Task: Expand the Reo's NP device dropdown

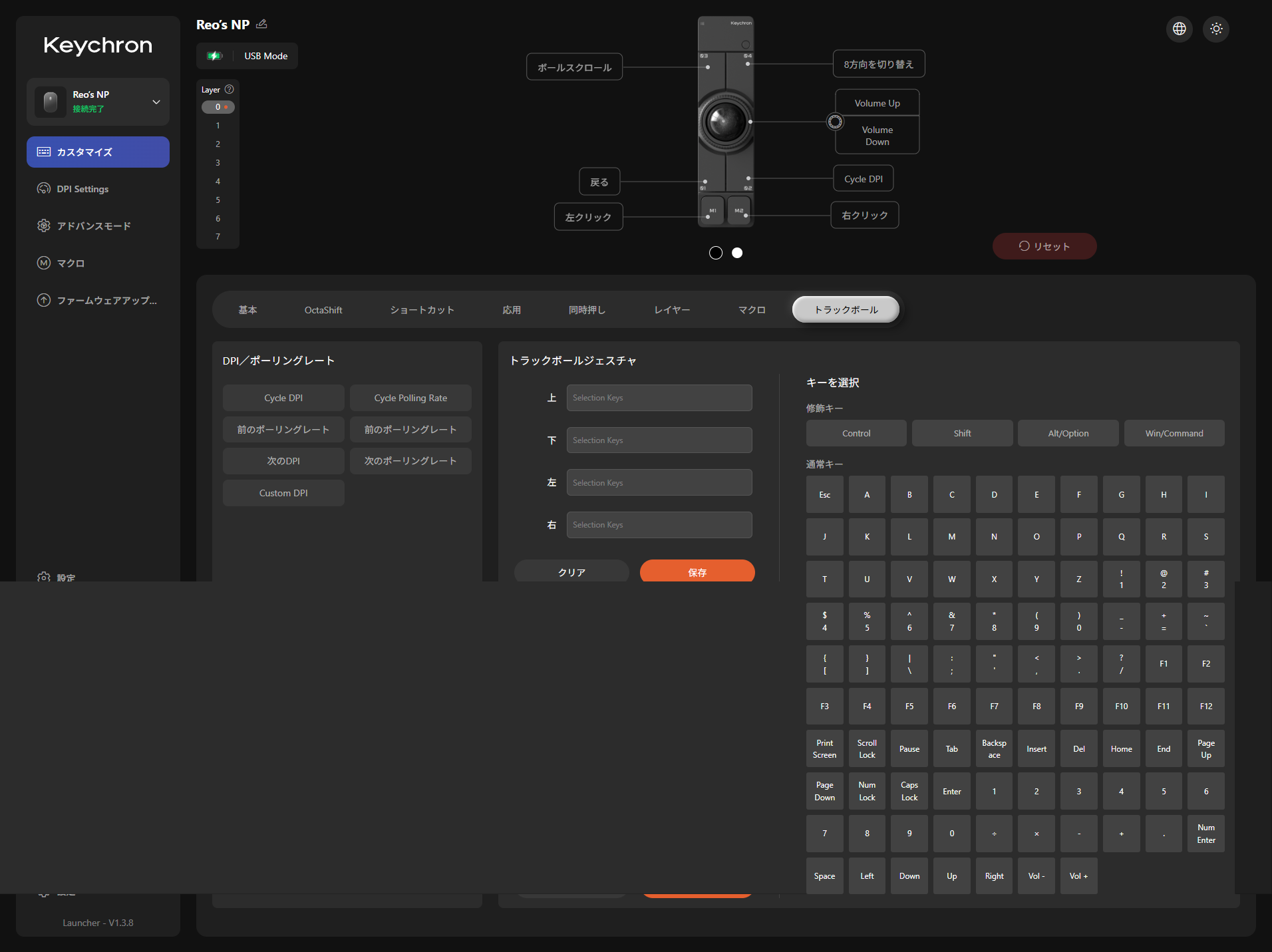Action: pyautogui.click(x=156, y=102)
